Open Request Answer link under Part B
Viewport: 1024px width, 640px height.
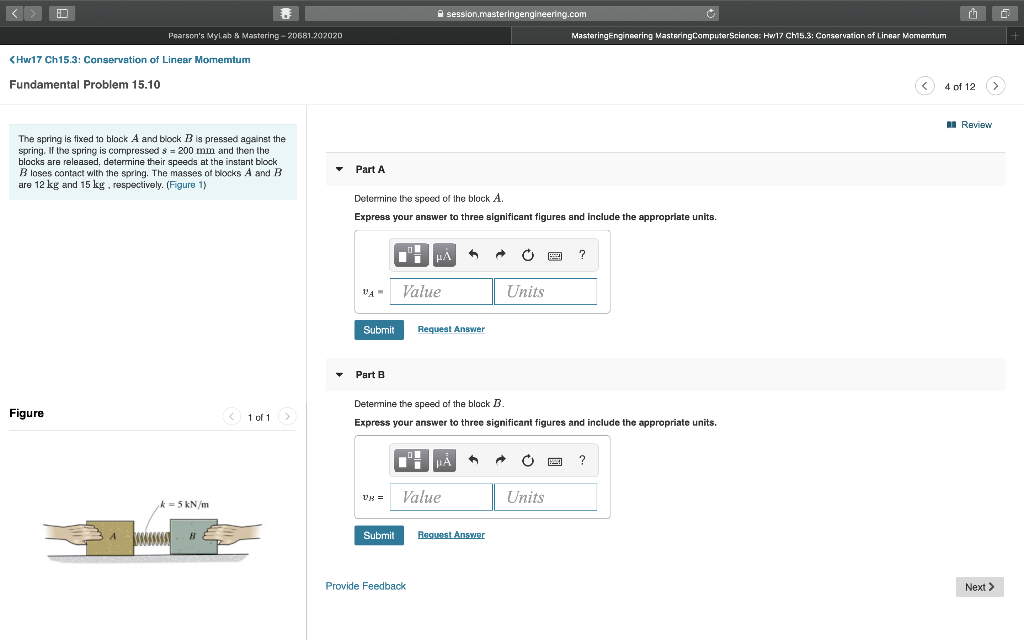[x=450, y=534]
